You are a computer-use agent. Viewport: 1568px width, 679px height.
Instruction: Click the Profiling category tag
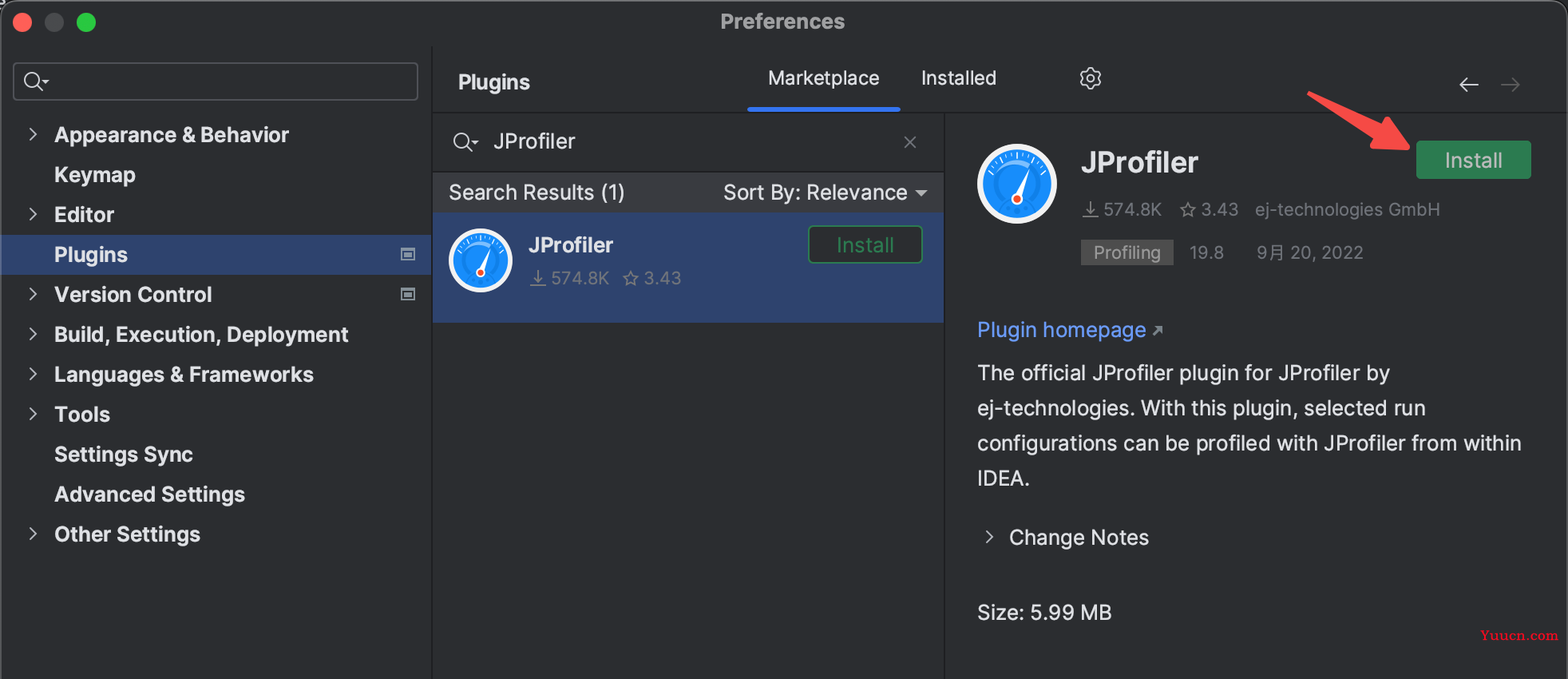tap(1127, 252)
